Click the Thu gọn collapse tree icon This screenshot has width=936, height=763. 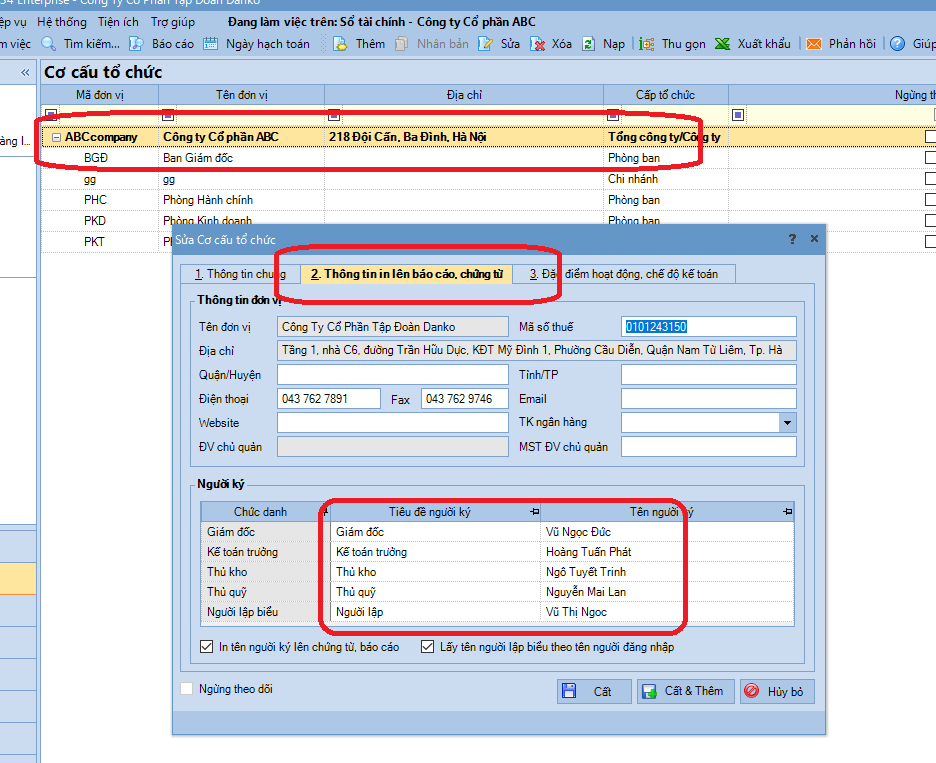click(646, 44)
